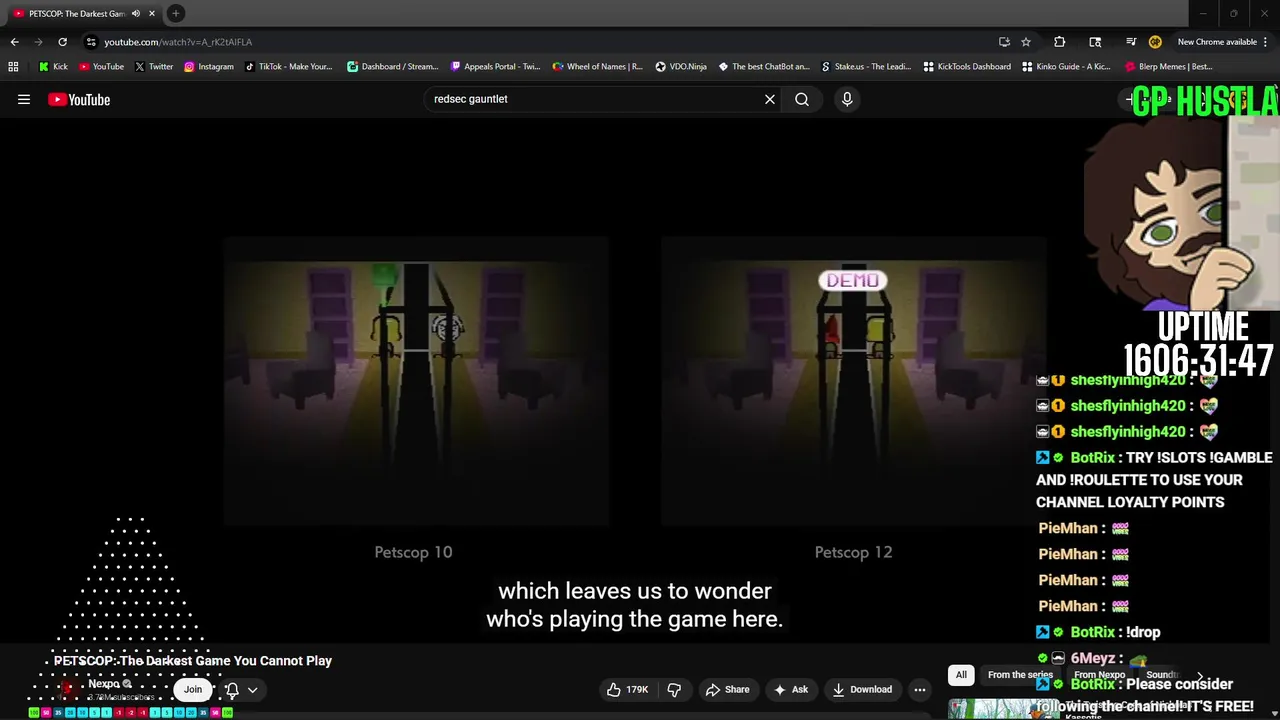Start voice search with the microphone
The height and width of the screenshot is (720, 1280).
coord(847,99)
